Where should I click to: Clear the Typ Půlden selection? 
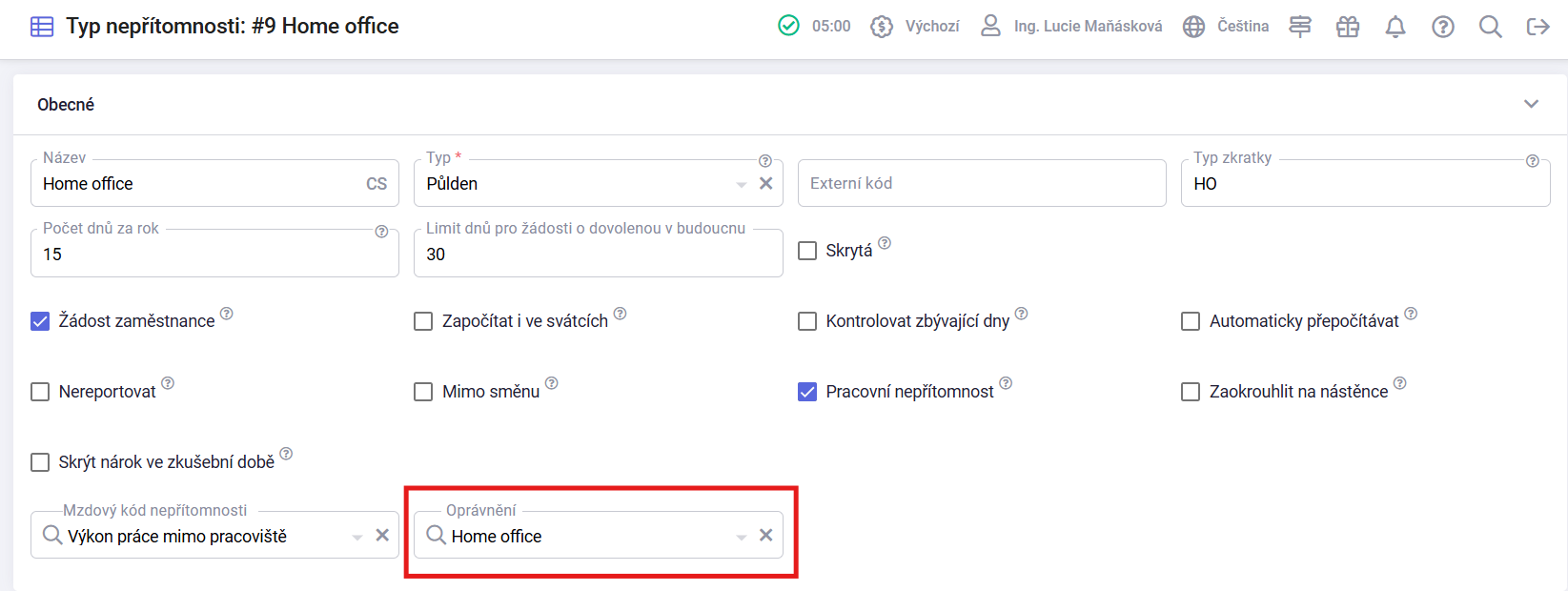pyautogui.click(x=765, y=184)
